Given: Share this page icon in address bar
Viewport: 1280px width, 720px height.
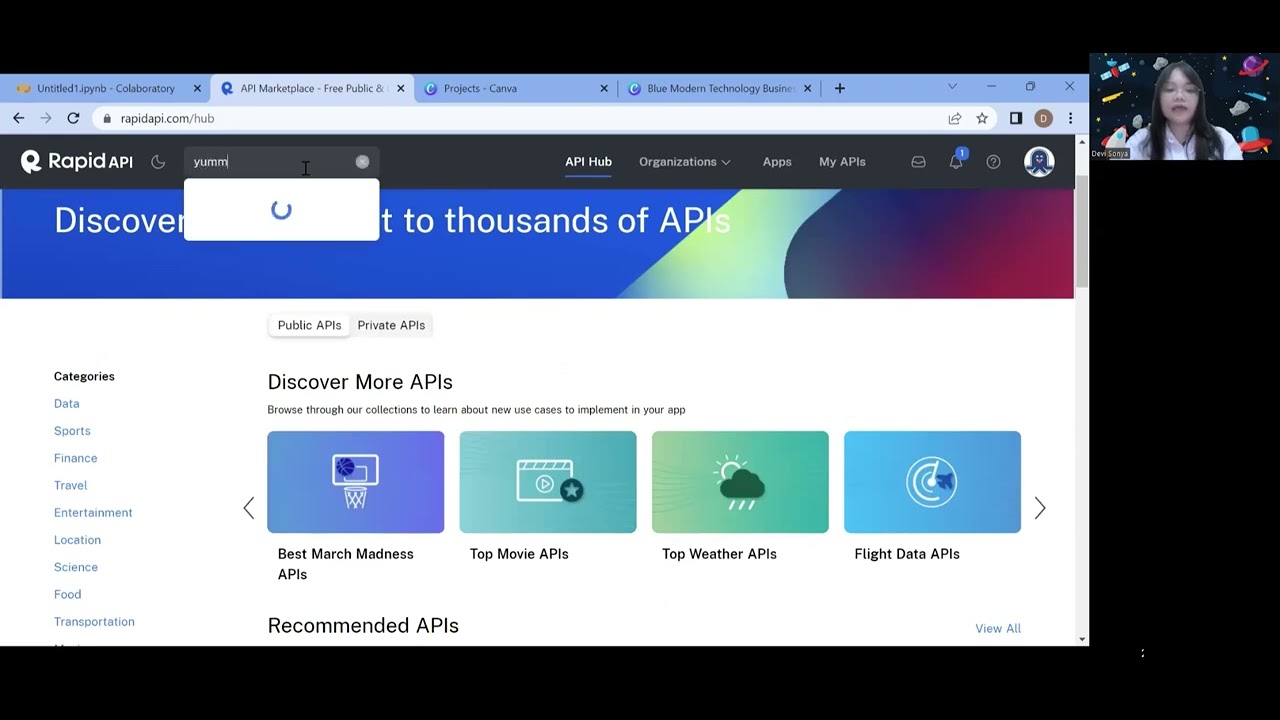Looking at the screenshot, I should click(x=955, y=118).
